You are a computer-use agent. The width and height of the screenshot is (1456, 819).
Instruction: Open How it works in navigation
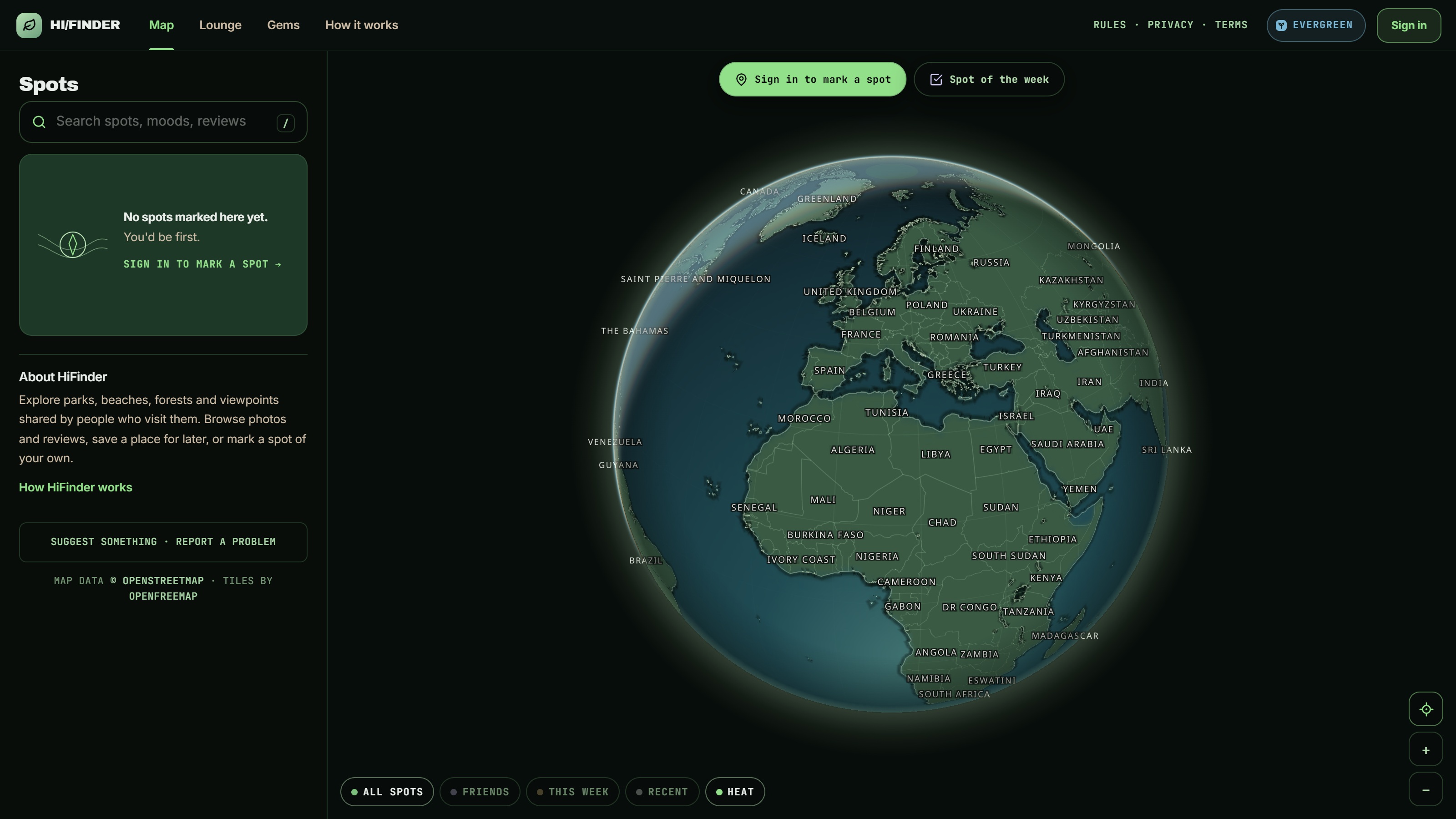361,25
